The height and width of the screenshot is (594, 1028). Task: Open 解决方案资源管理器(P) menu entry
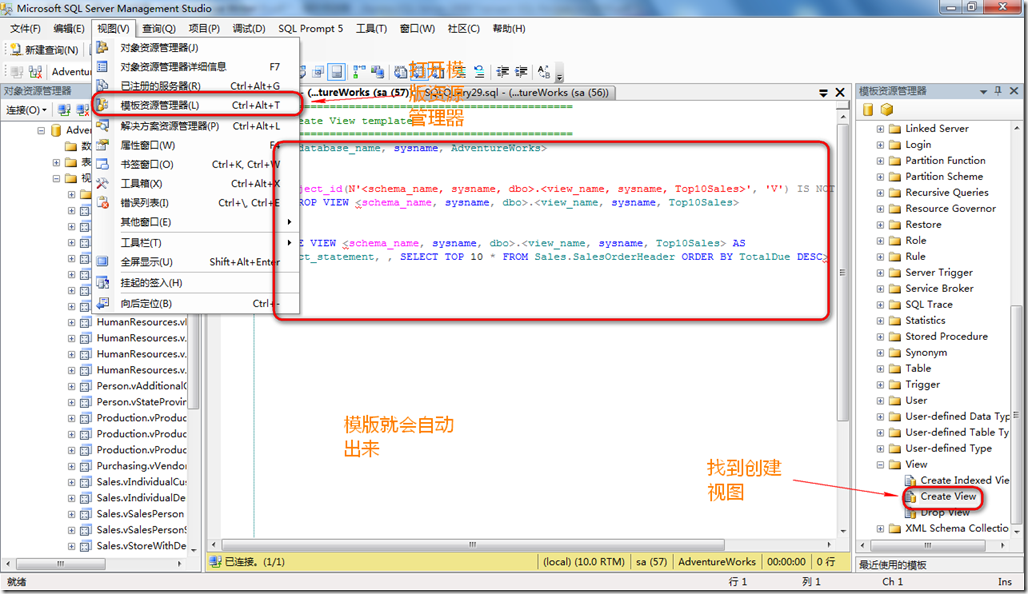pyautogui.click(x=197, y=126)
